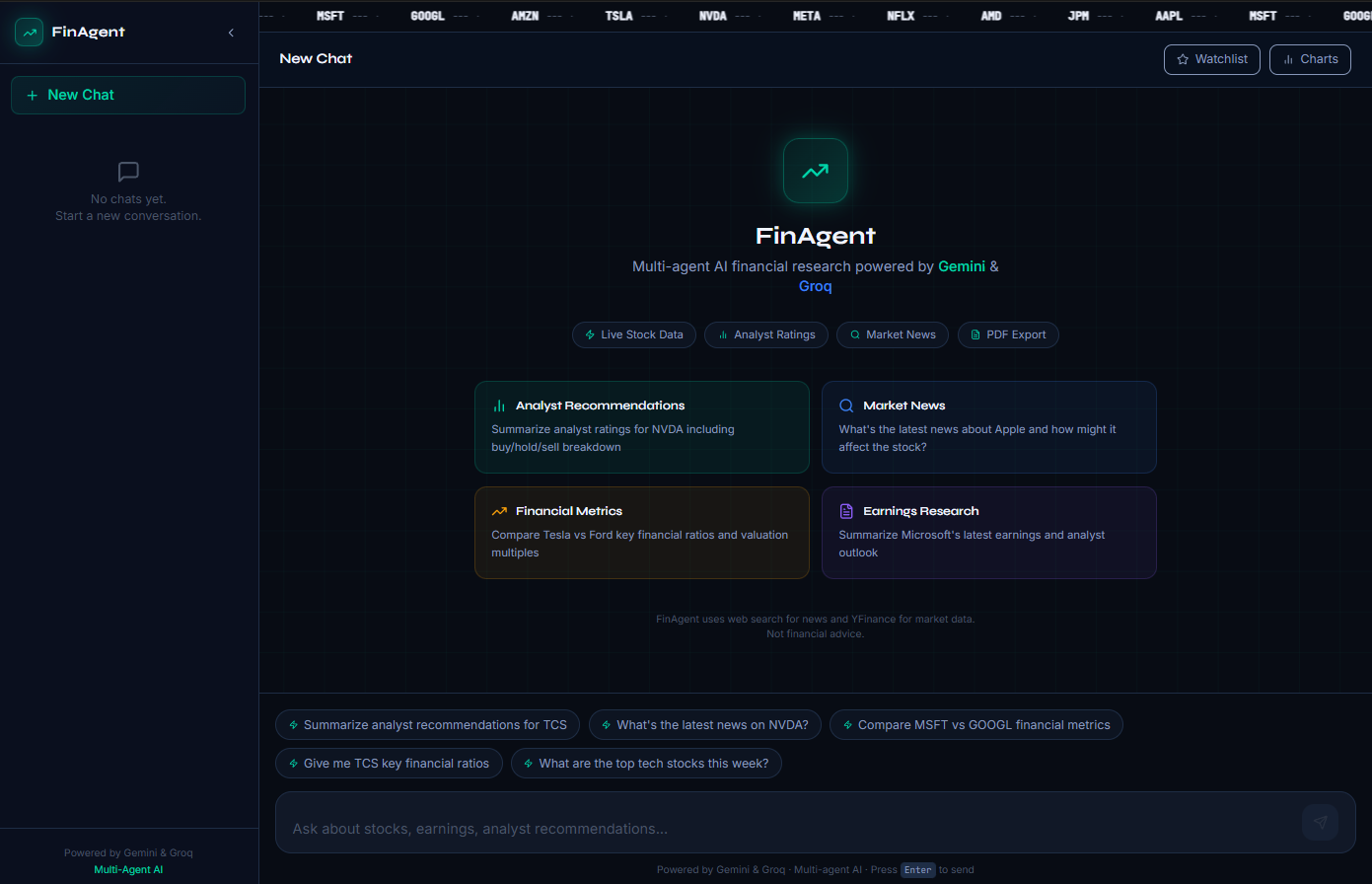Viewport: 1372px width, 884px height.
Task: Click the Groq link
Action: pos(816,286)
